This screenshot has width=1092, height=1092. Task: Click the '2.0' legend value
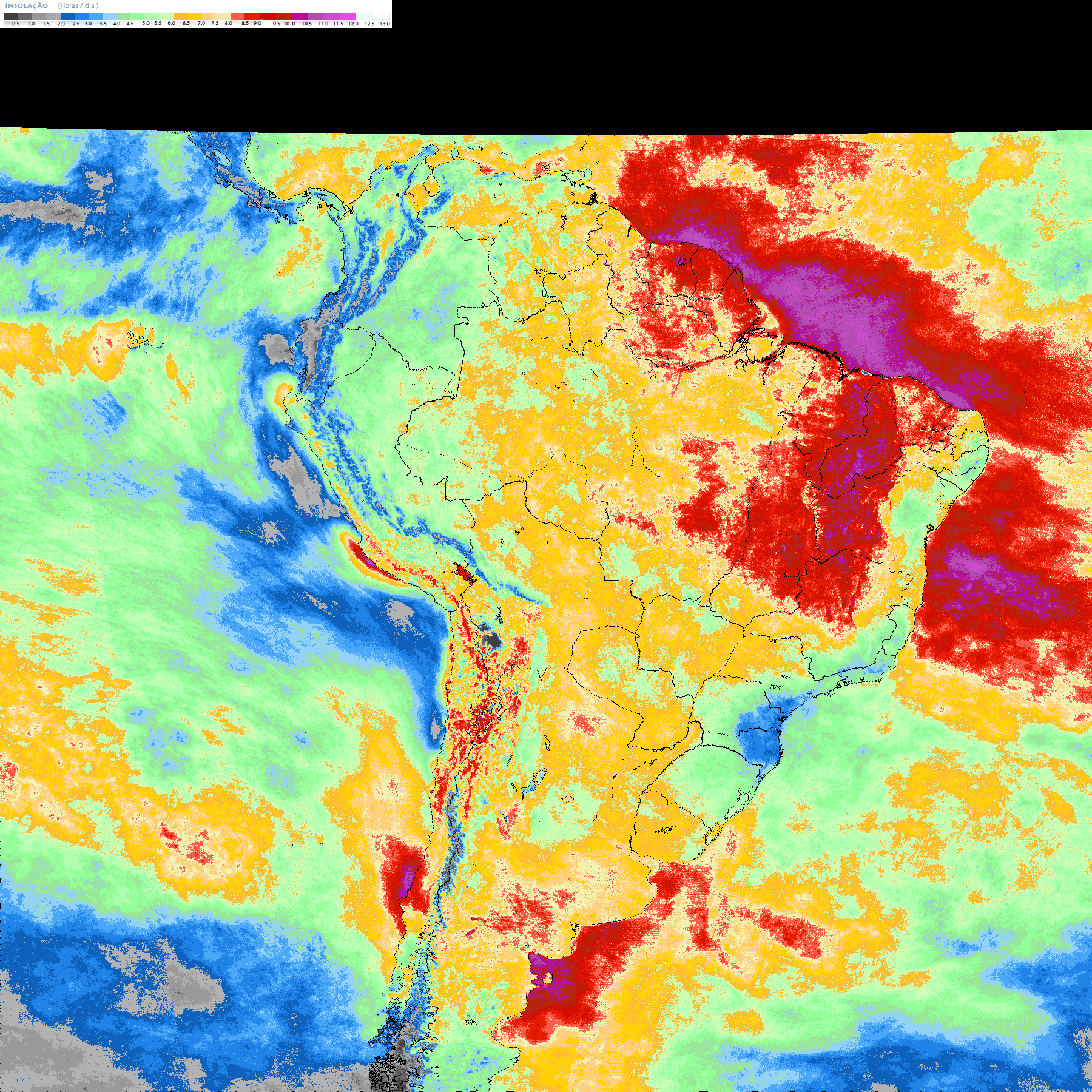[61, 24]
